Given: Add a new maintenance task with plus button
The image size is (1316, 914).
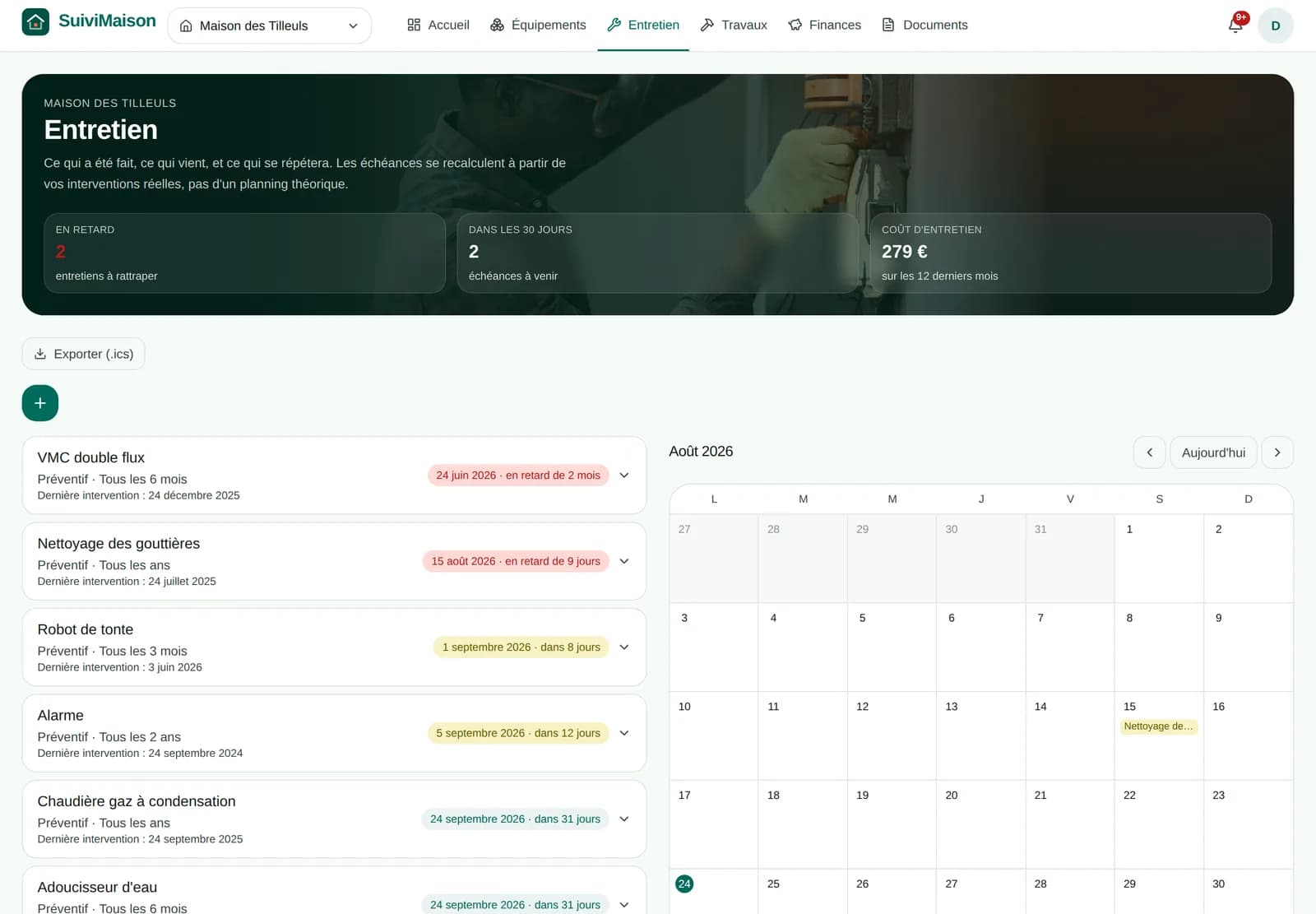Looking at the screenshot, I should tap(40, 403).
